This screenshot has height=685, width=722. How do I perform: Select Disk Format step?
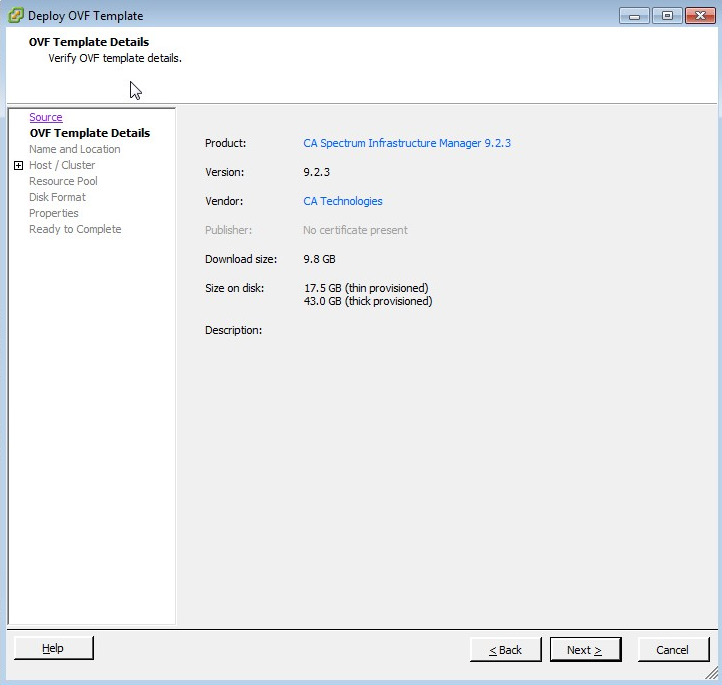click(x=57, y=197)
